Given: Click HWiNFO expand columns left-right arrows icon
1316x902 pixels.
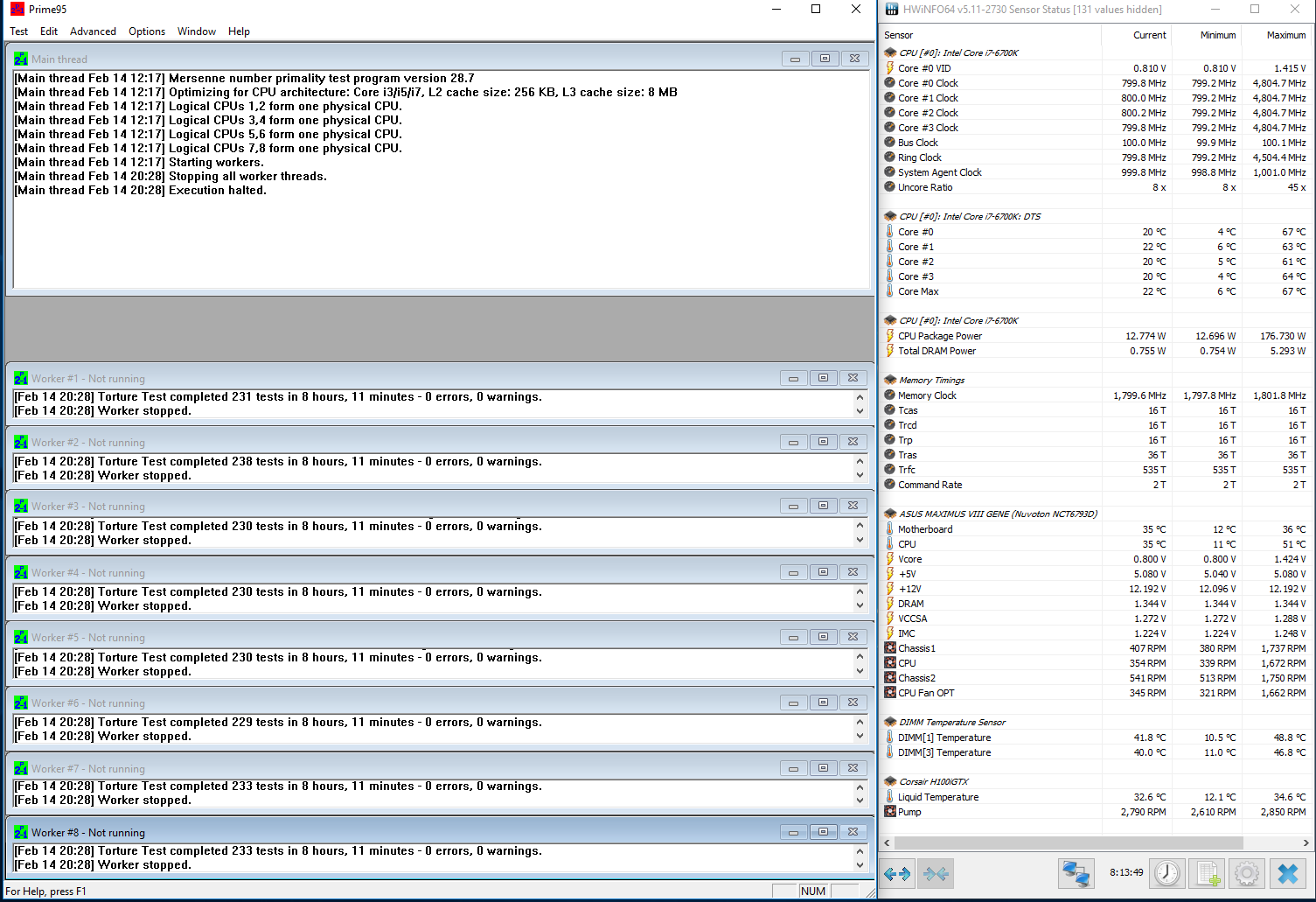Looking at the screenshot, I should (x=897, y=873).
